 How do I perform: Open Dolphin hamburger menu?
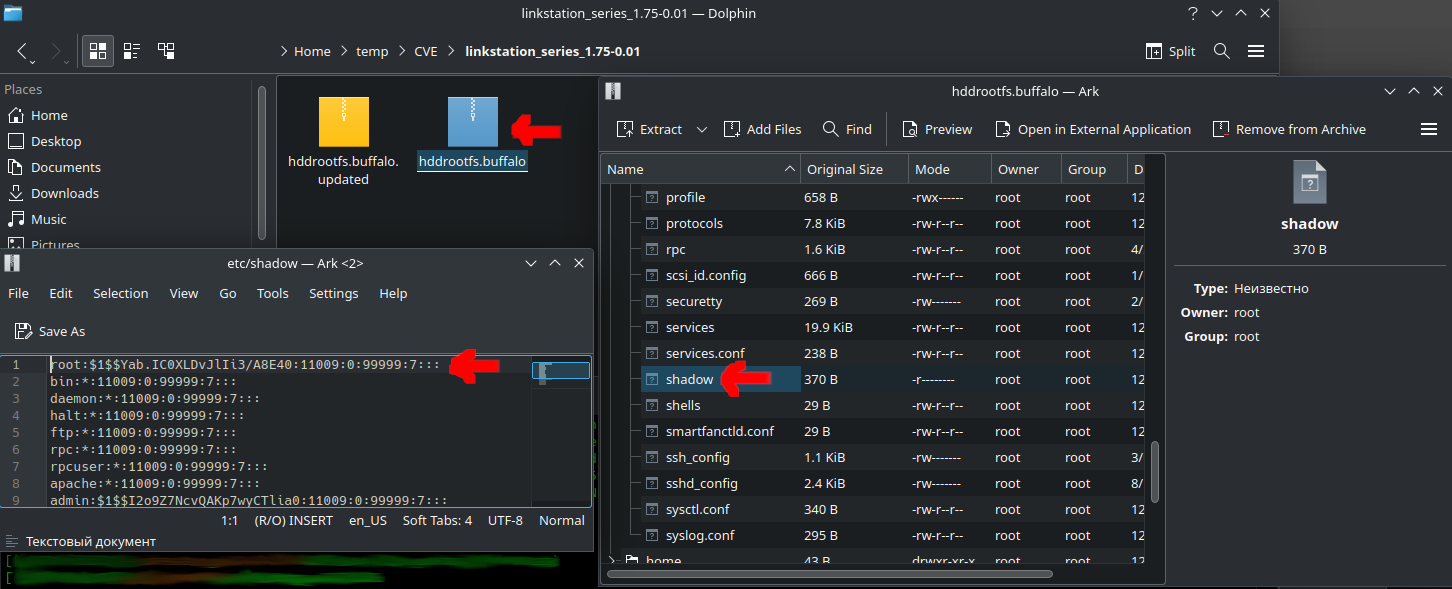pos(1256,51)
